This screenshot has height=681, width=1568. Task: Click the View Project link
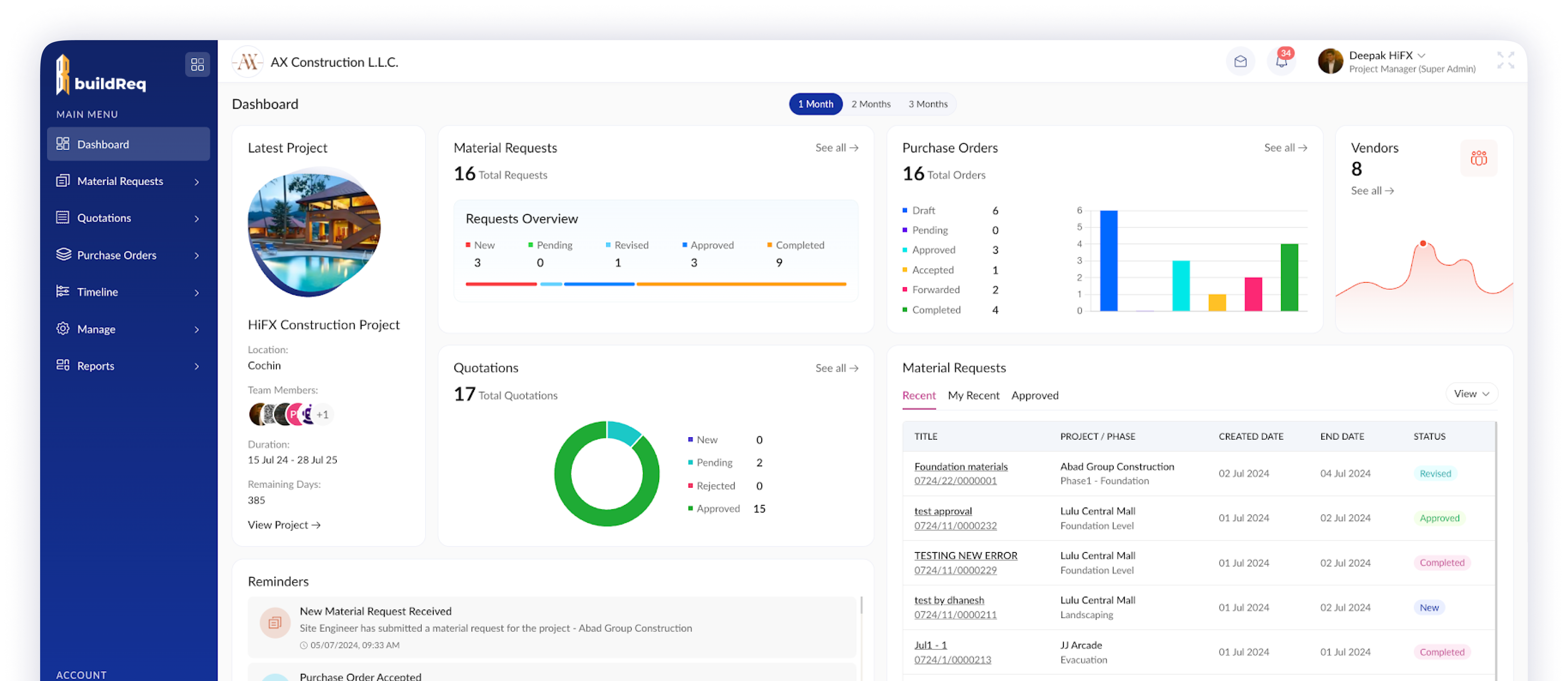pos(284,524)
